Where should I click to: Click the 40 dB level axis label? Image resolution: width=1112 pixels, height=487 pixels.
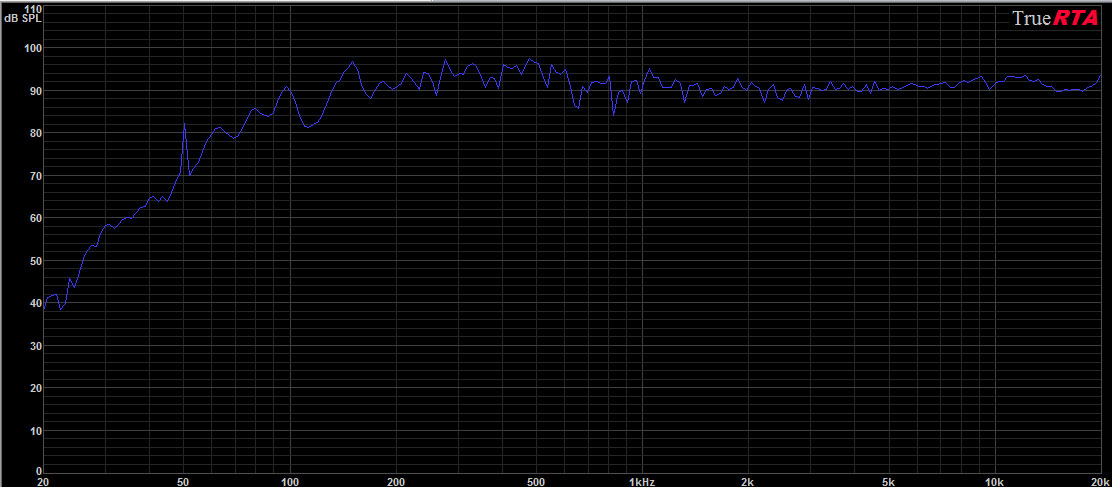coord(36,303)
